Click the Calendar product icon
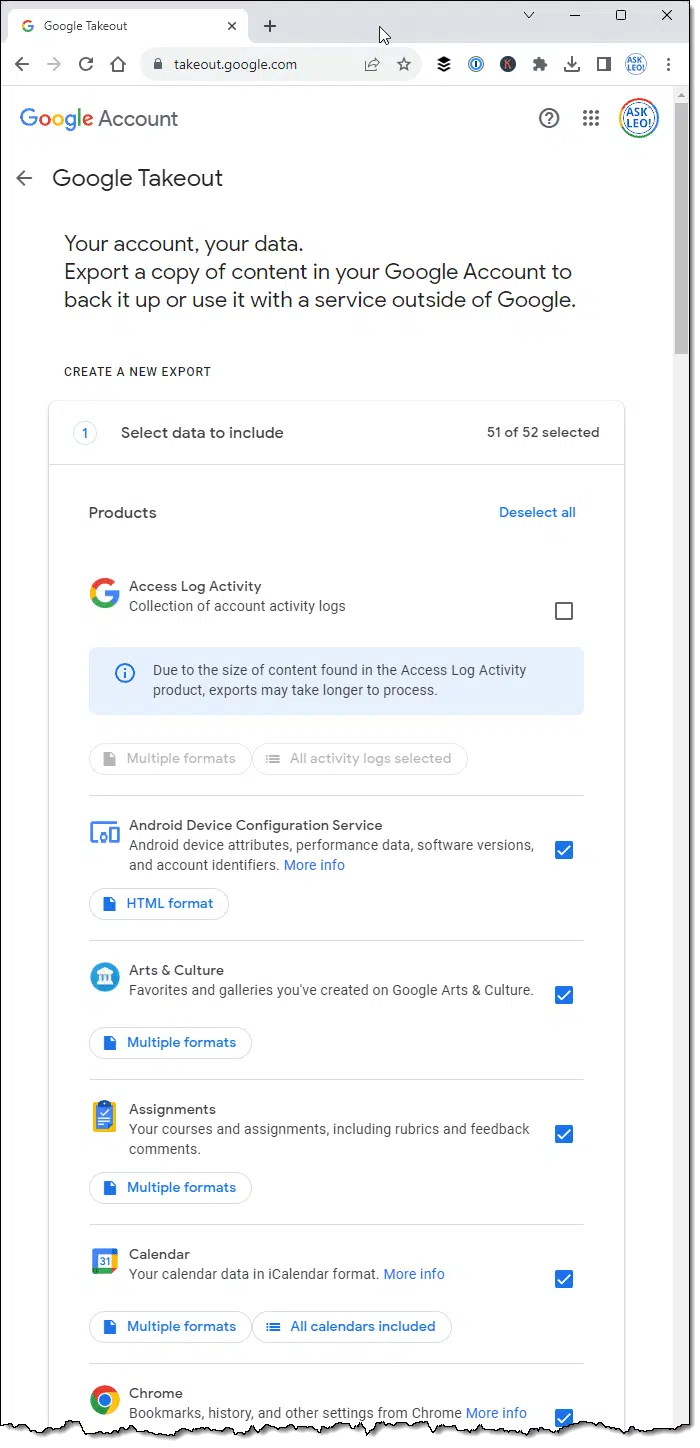This screenshot has height=1448, width=700. [104, 1261]
